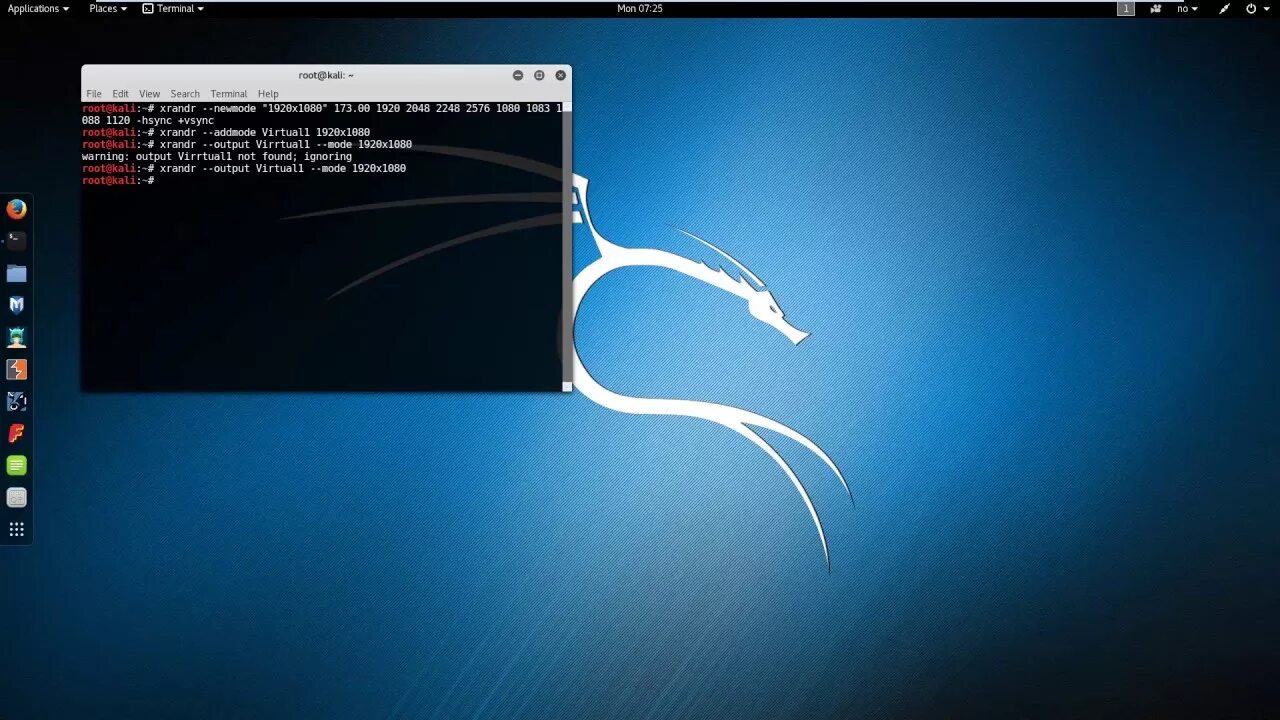Select workspace 1 indicator
The height and width of the screenshot is (720, 1280).
[1126, 8]
